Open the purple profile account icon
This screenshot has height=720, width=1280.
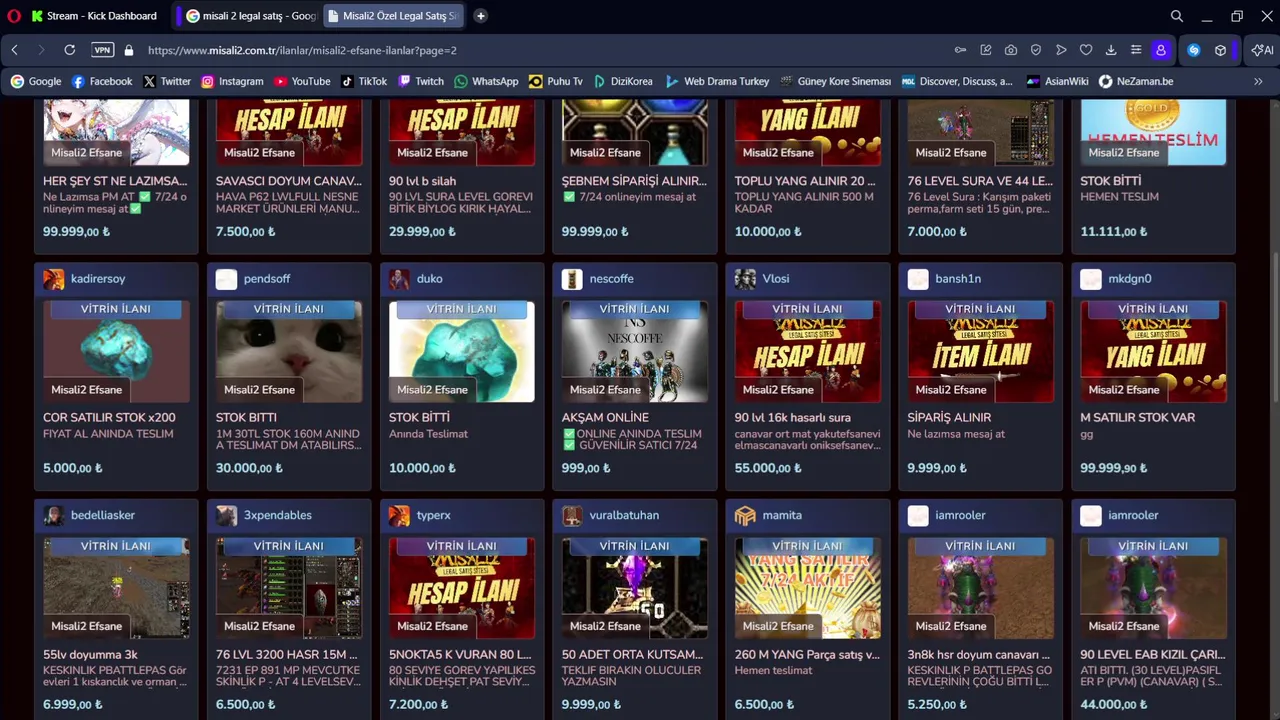pyautogui.click(x=1161, y=50)
